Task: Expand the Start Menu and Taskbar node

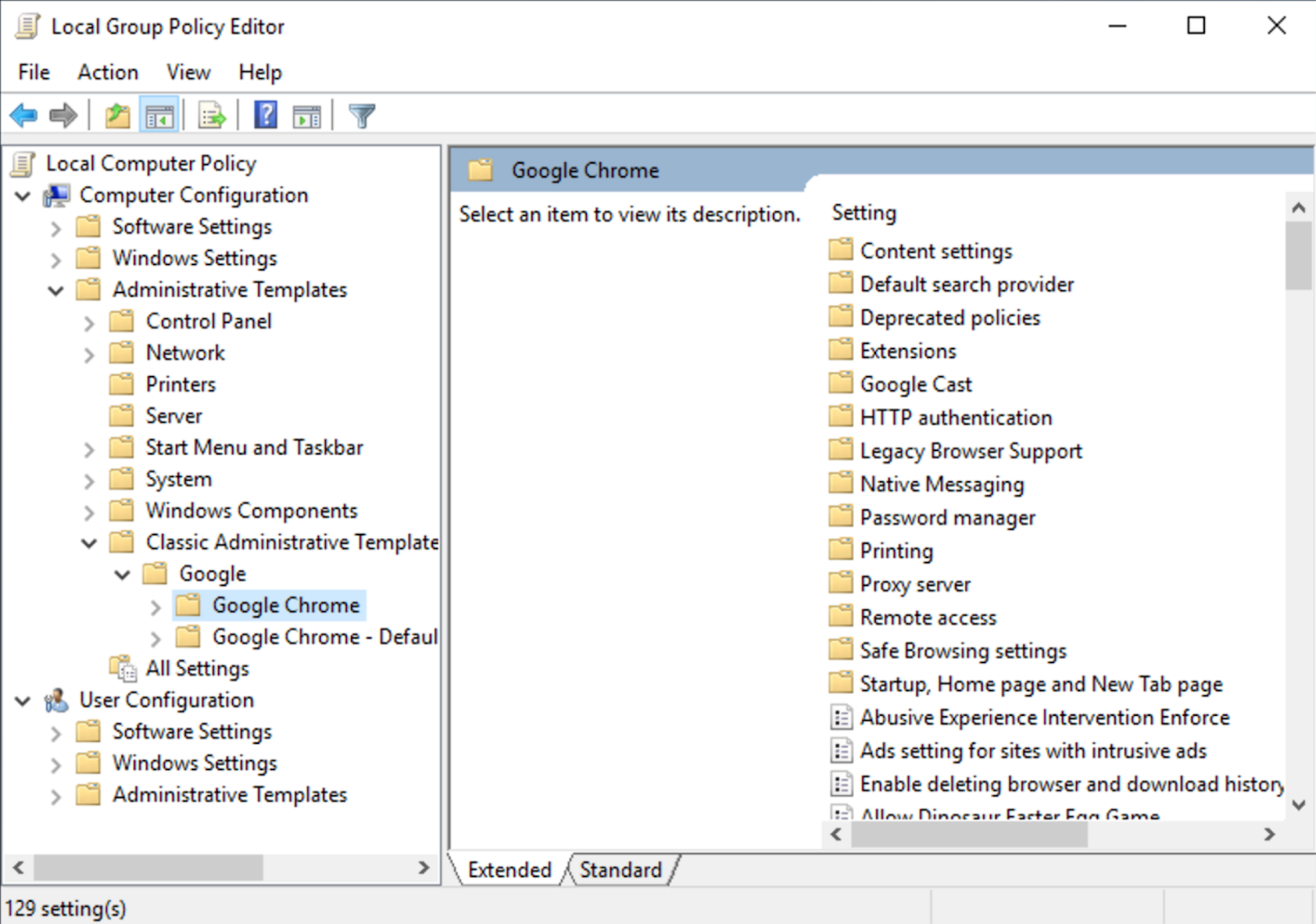Action: click(x=90, y=448)
